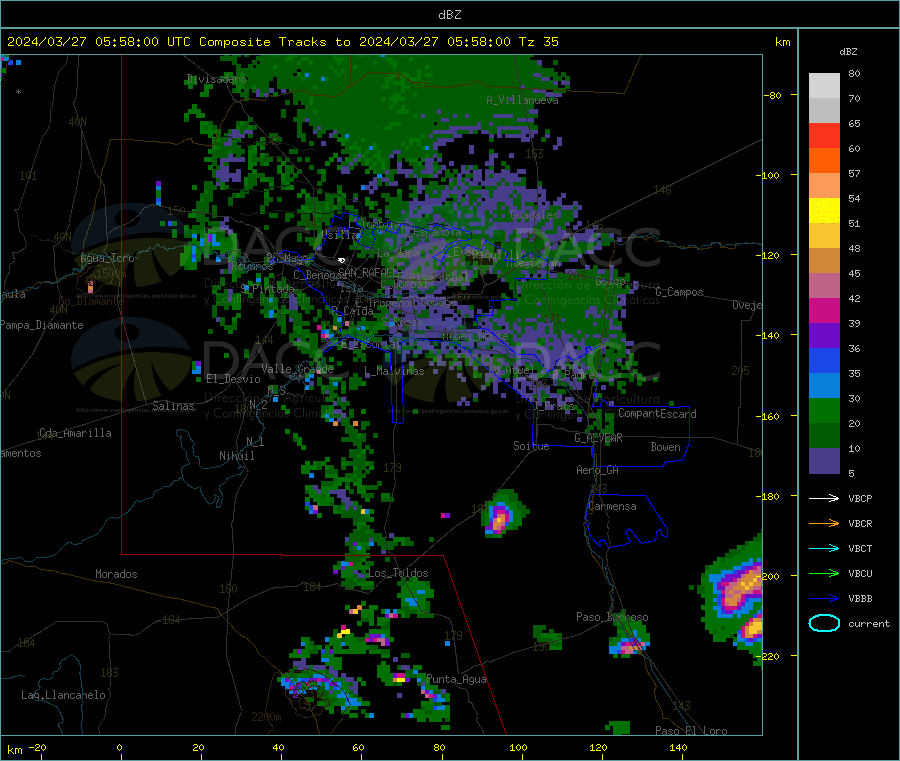Click the 'Salinas' map label

tap(173, 406)
